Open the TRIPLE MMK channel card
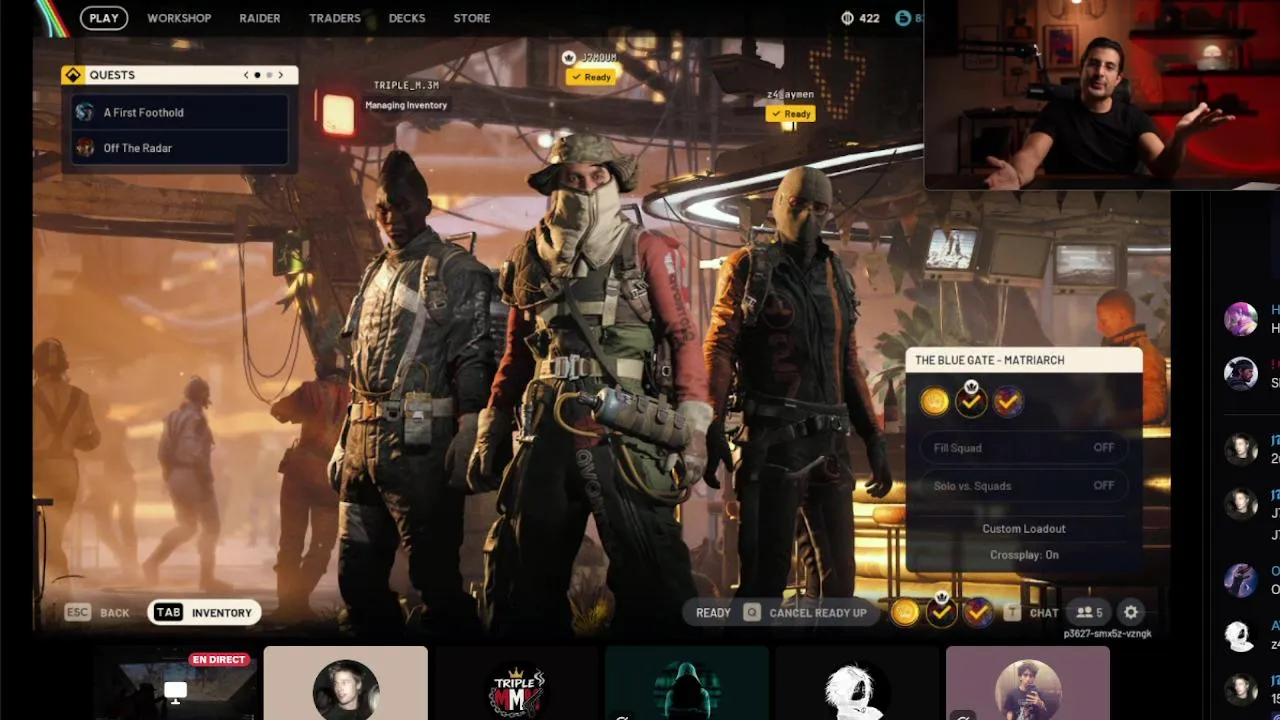This screenshot has height=720, width=1280. coord(516,683)
